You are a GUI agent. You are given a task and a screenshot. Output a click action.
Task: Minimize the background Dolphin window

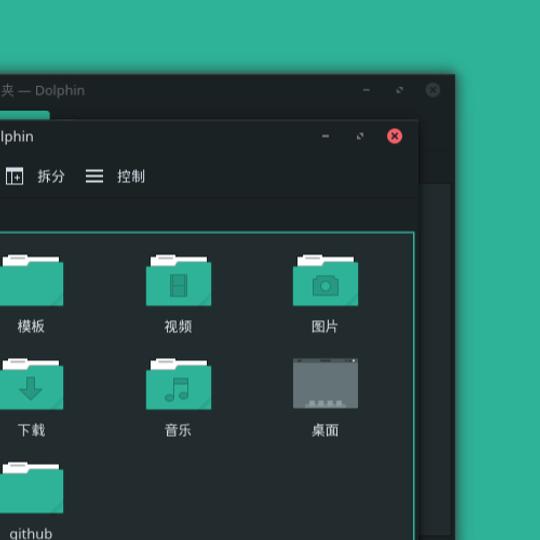[366, 90]
